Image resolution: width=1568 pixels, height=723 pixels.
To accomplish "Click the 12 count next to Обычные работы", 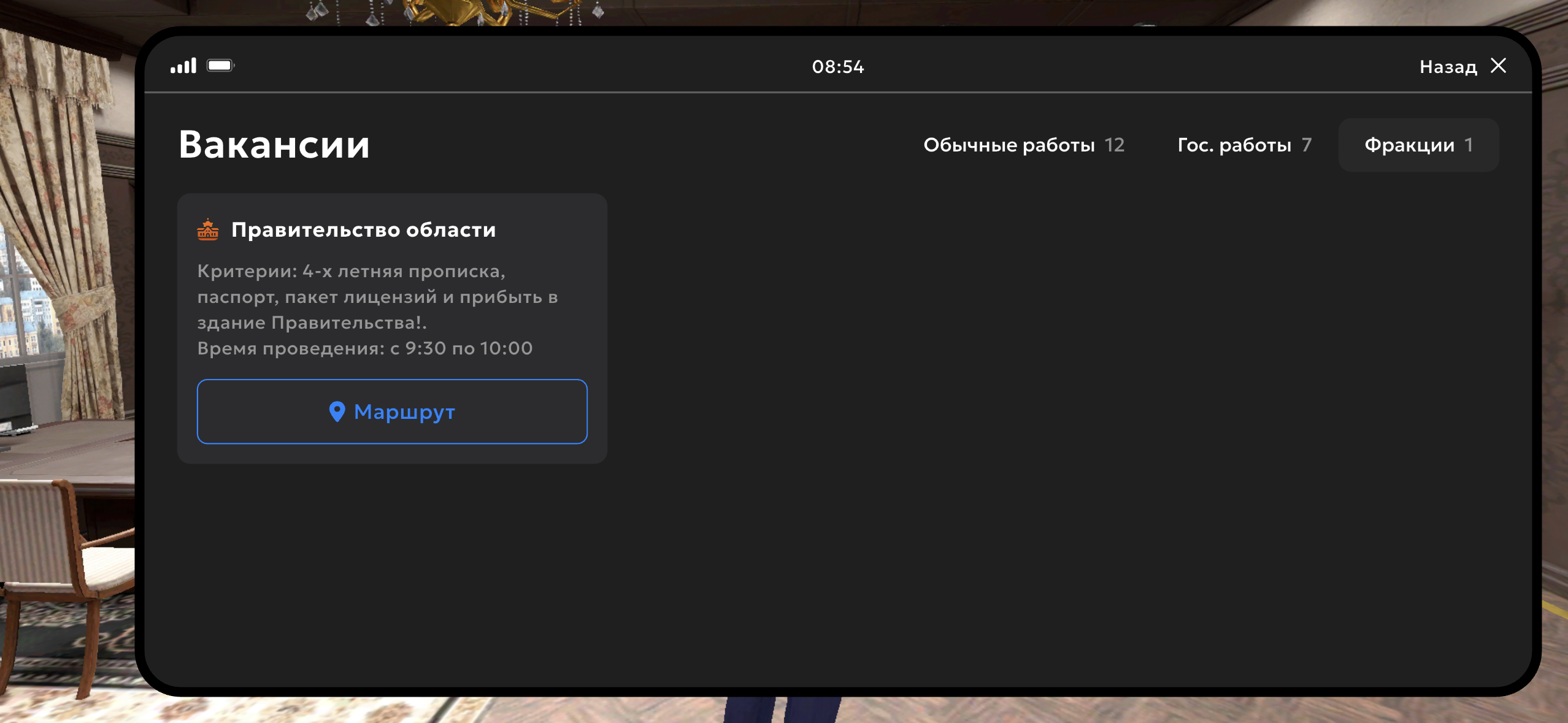I will click(1115, 145).
